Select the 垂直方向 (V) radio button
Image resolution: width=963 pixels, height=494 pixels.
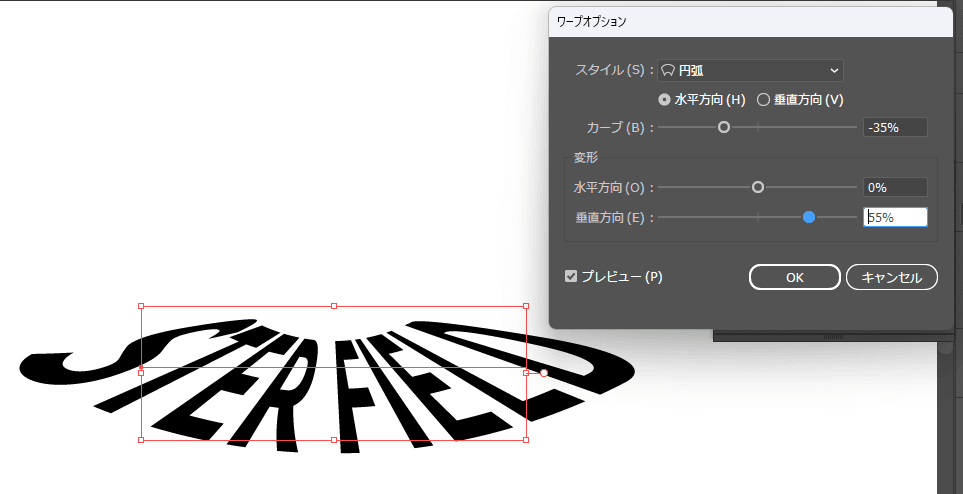pyautogui.click(x=763, y=99)
